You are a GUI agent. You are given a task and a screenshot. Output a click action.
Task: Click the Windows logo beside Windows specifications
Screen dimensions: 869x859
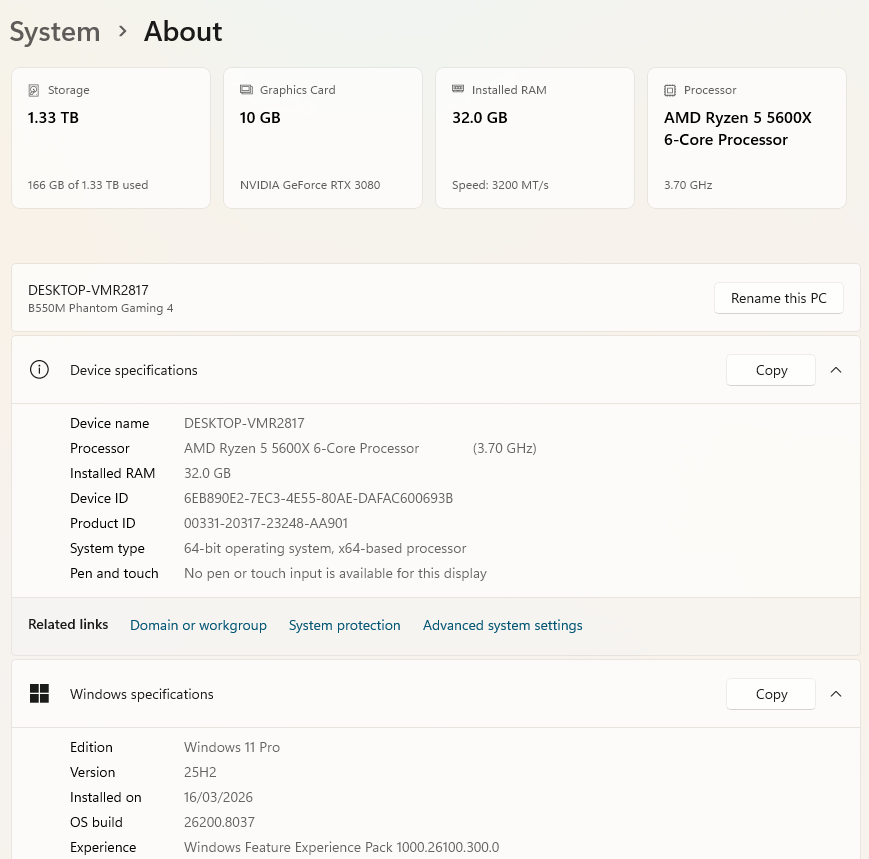pos(39,693)
